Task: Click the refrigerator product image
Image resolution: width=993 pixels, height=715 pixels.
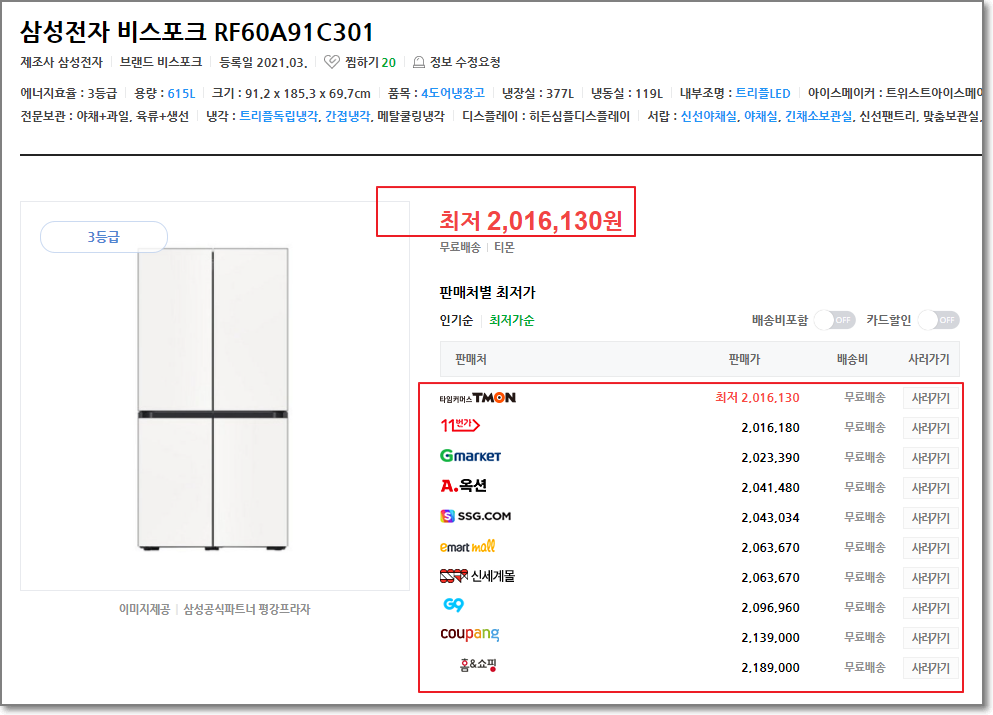Action: pos(213,399)
